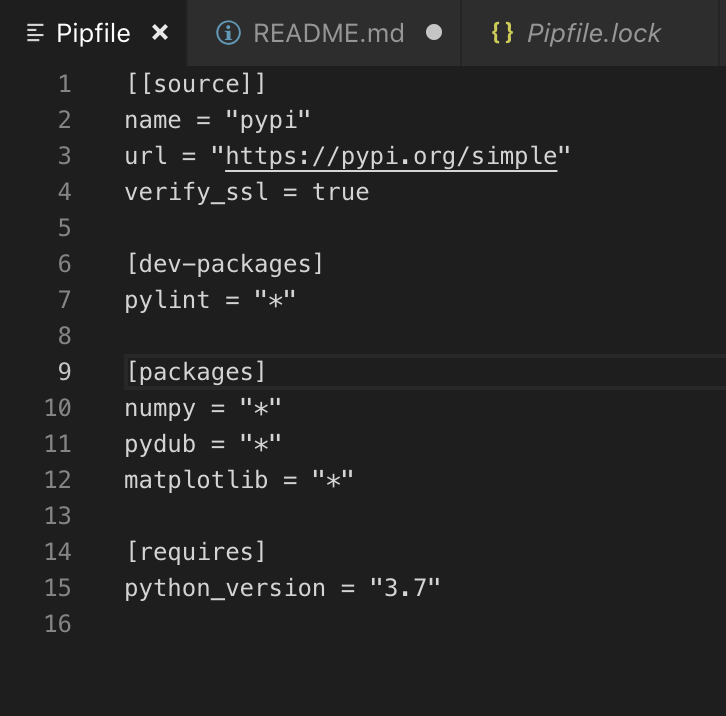
Task: Click the [[source]] section header
Action: (196, 84)
